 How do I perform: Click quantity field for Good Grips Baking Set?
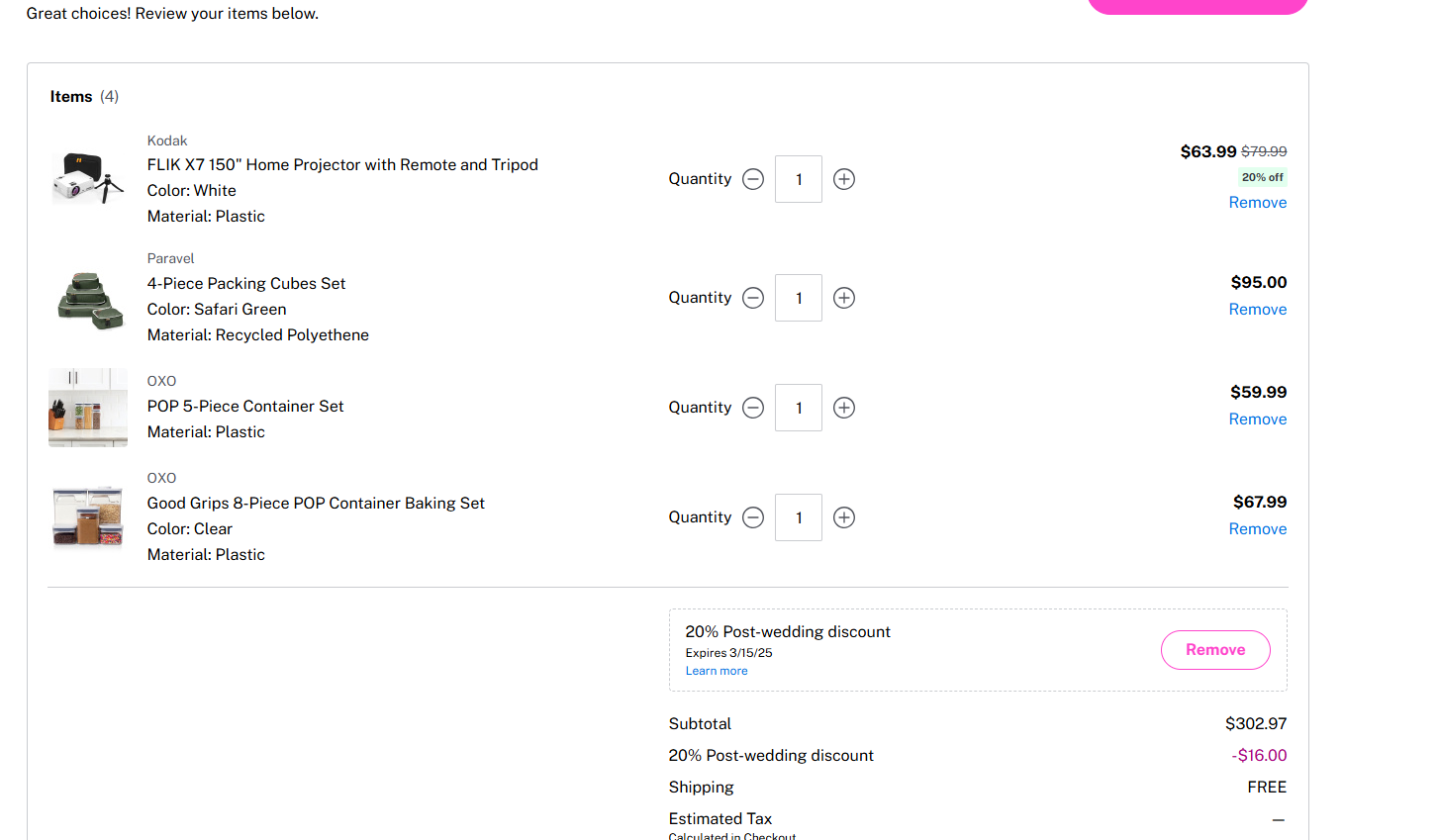[x=799, y=517]
